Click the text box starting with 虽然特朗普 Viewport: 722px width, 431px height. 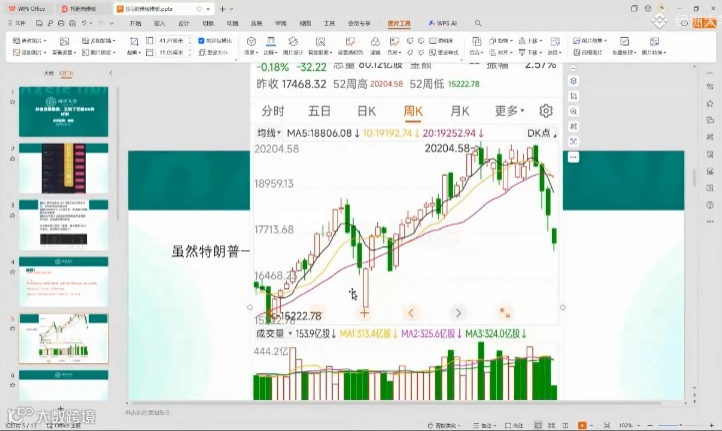(x=210, y=251)
